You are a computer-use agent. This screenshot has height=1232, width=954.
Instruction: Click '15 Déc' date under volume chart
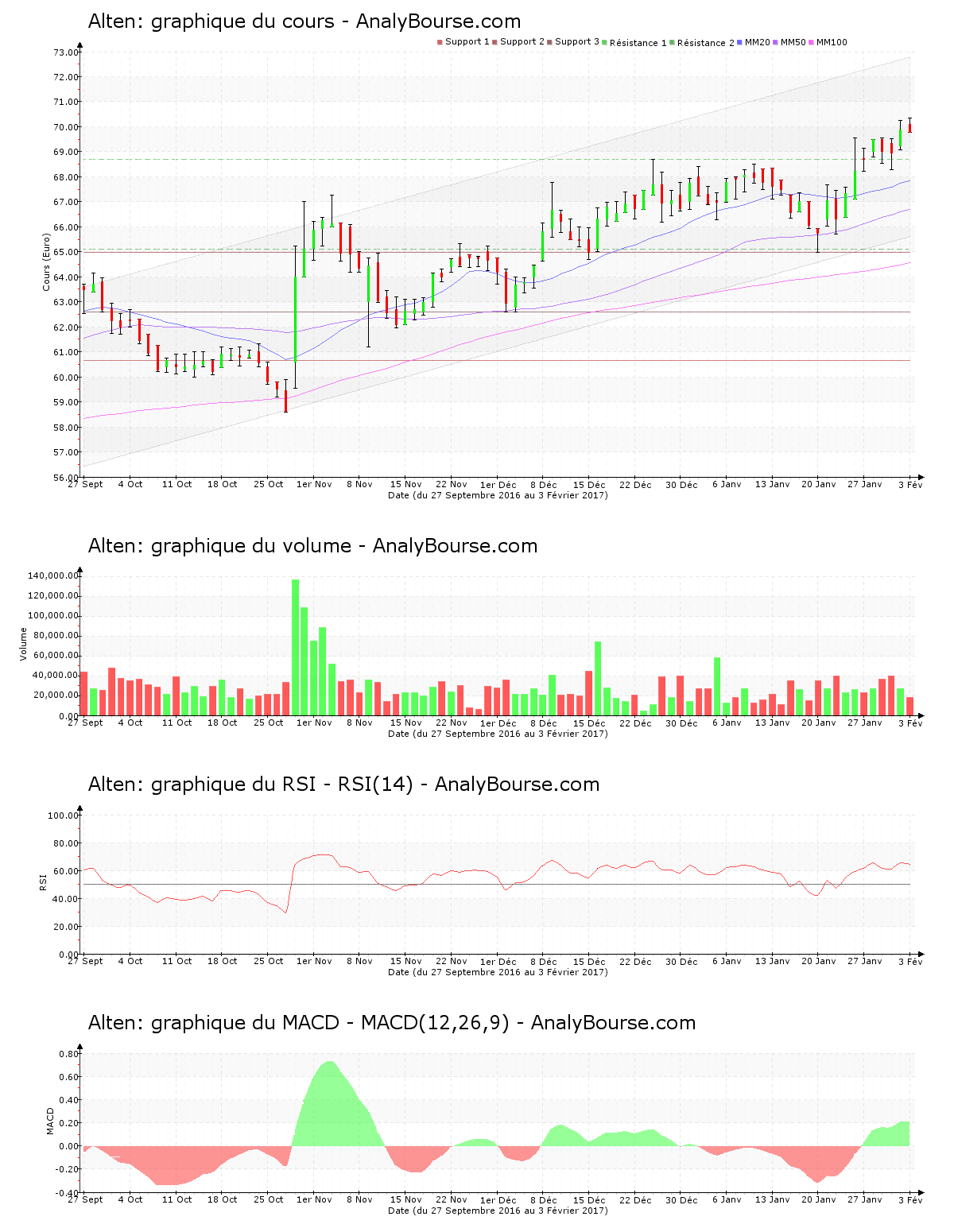[589, 723]
